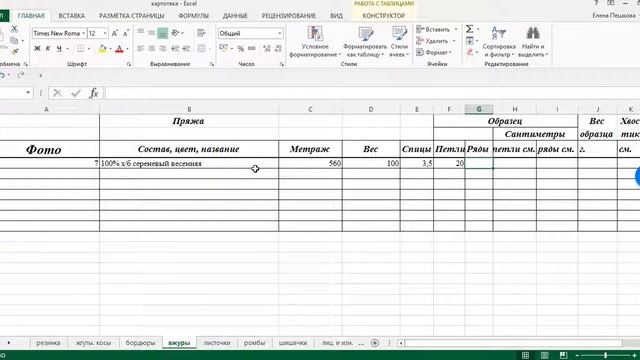640x360 pixels.
Task: Click the Fill down arrow icon
Action: (x=469, y=40)
